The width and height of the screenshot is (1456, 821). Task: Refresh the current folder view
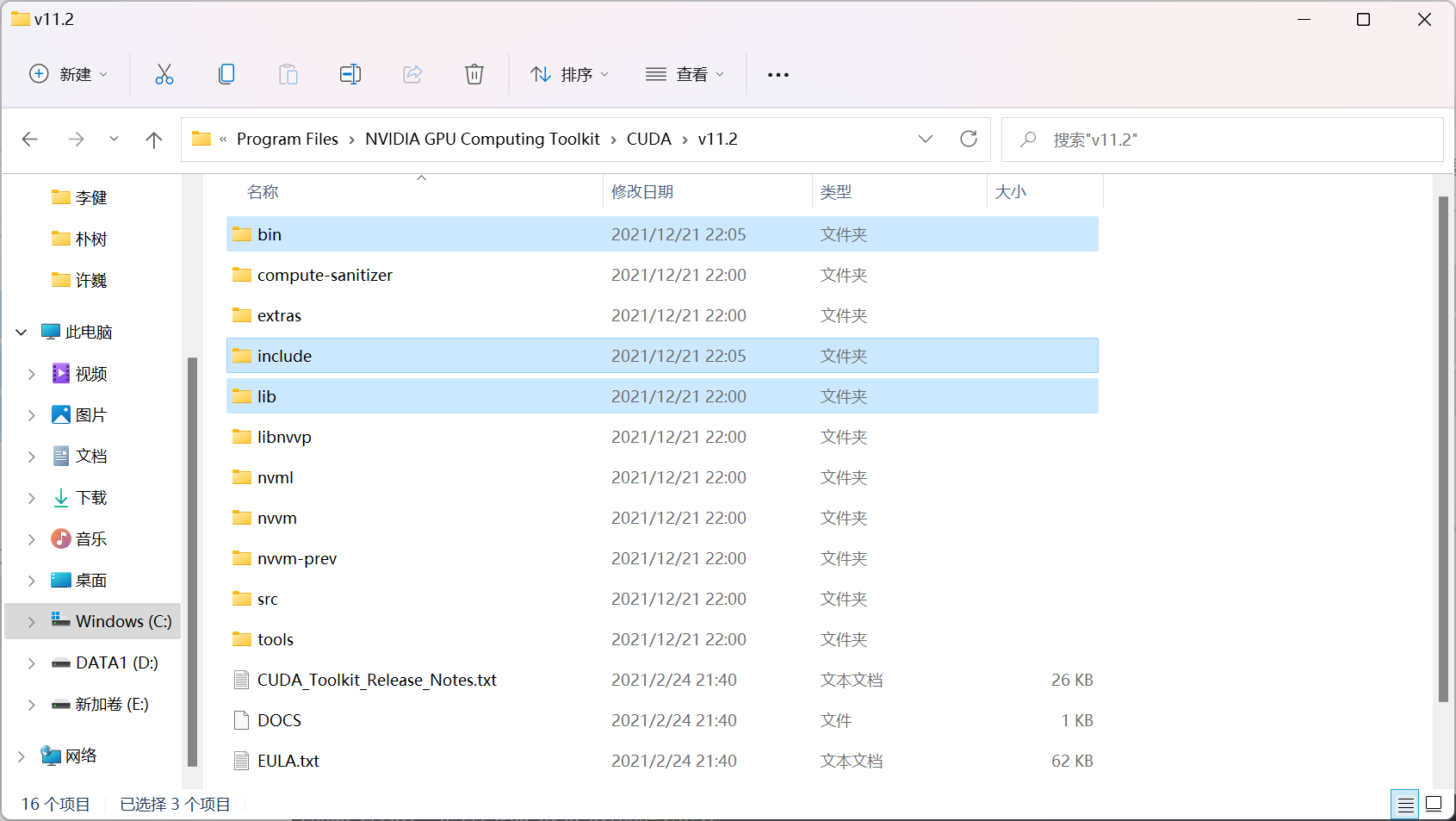point(969,139)
